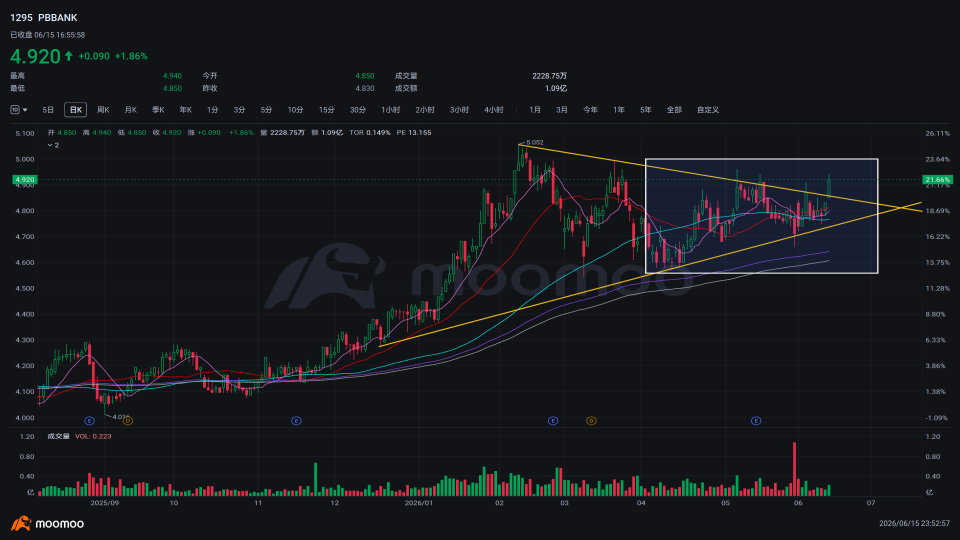Screen dimensions: 960x540
Task: Click the 4.016 low price label
Action: click(x=121, y=417)
